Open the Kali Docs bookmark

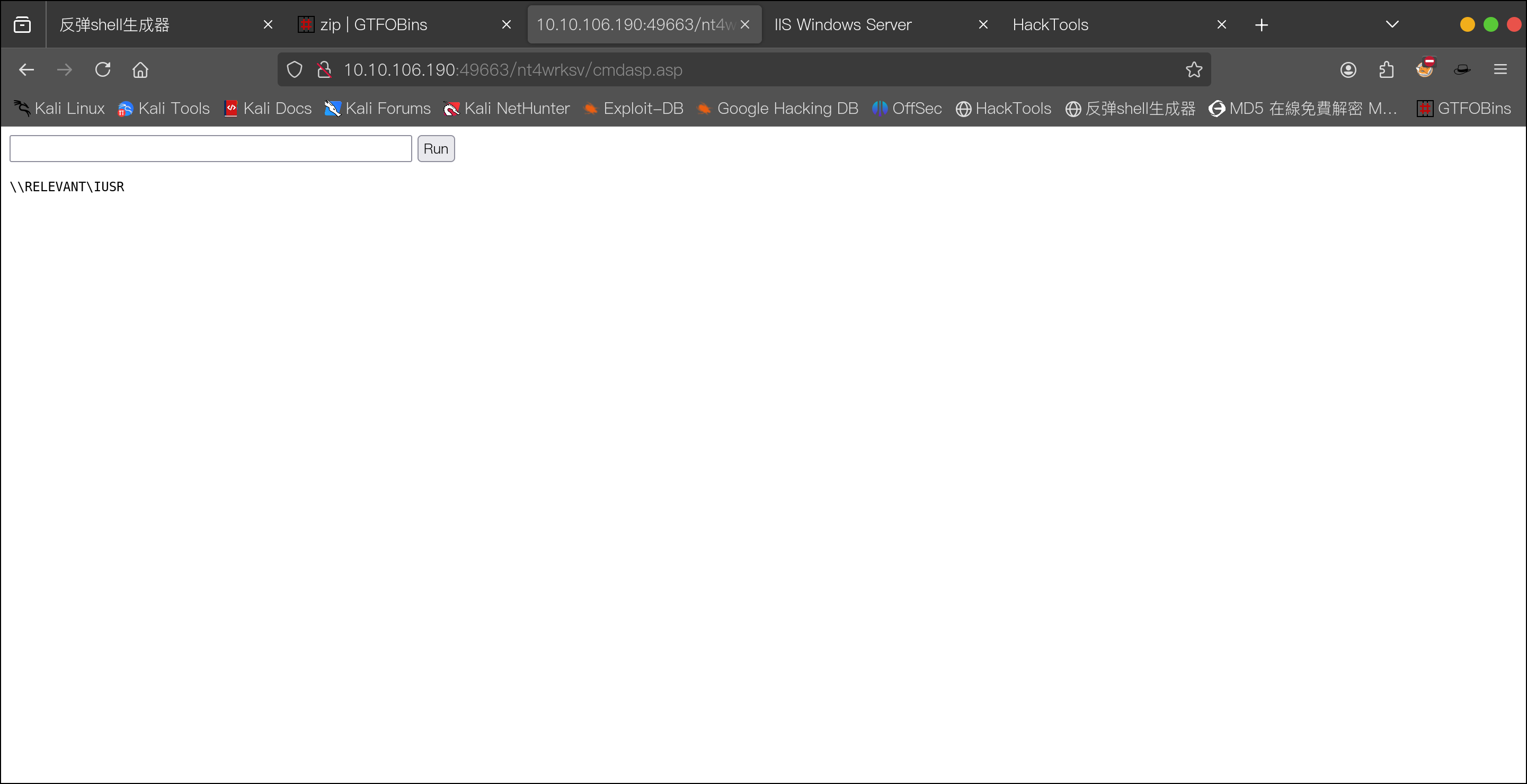coord(268,109)
